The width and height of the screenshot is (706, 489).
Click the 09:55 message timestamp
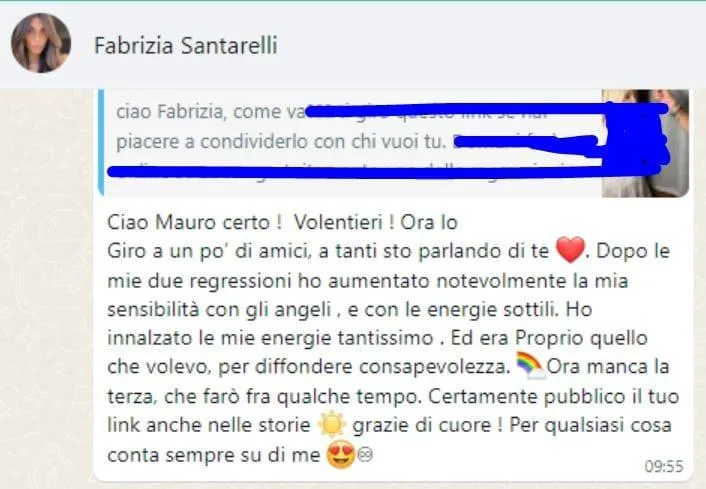click(664, 466)
